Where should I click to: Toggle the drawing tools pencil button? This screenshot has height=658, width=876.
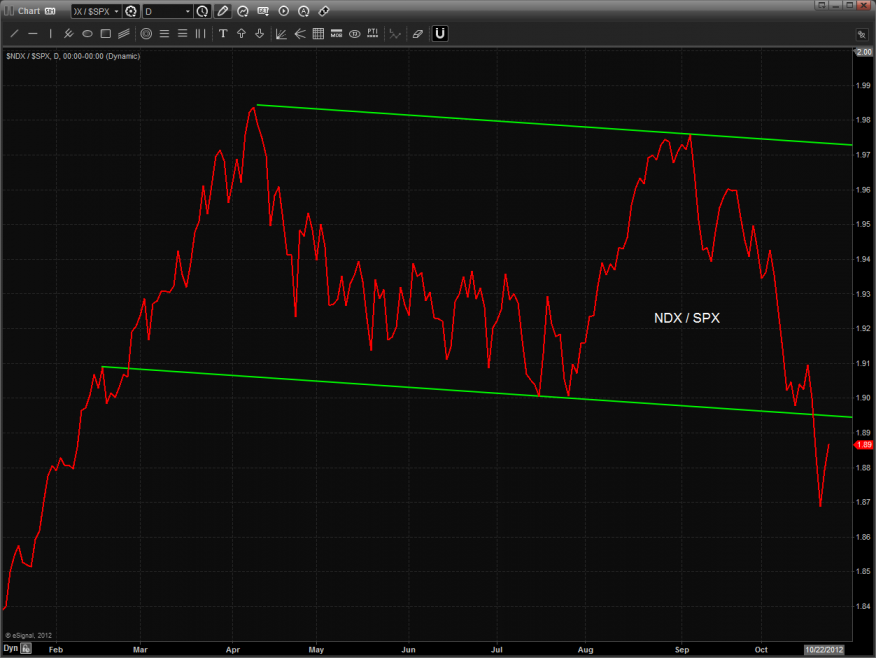pos(222,11)
